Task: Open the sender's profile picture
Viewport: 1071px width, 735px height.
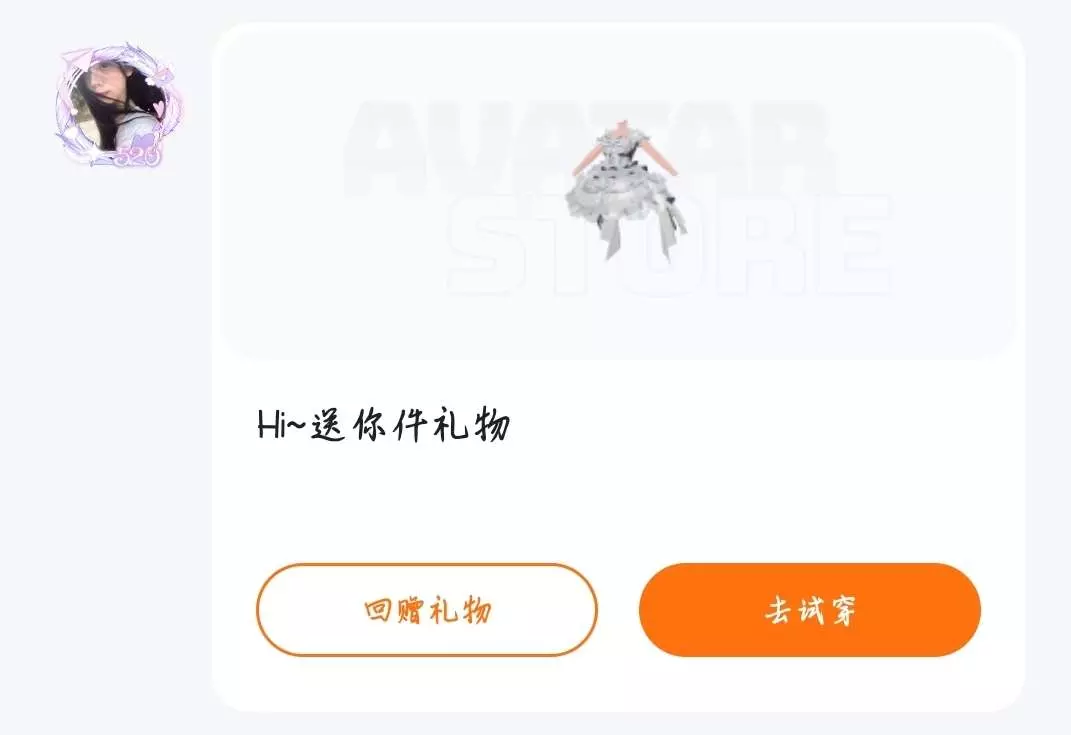Action: [x=117, y=104]
